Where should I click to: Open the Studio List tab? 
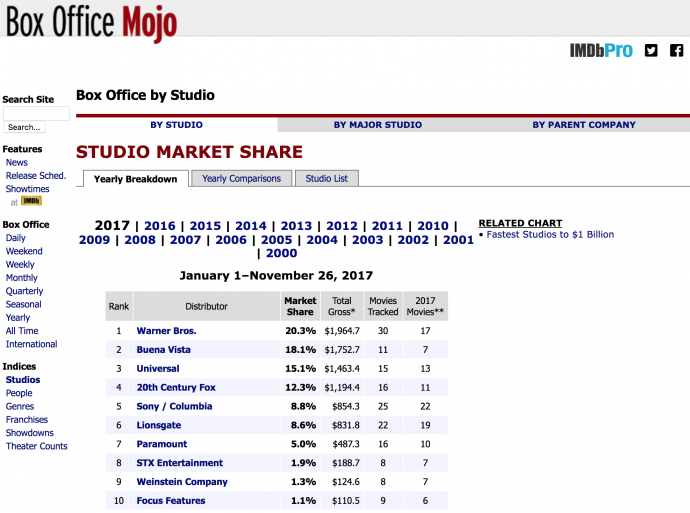326,178
